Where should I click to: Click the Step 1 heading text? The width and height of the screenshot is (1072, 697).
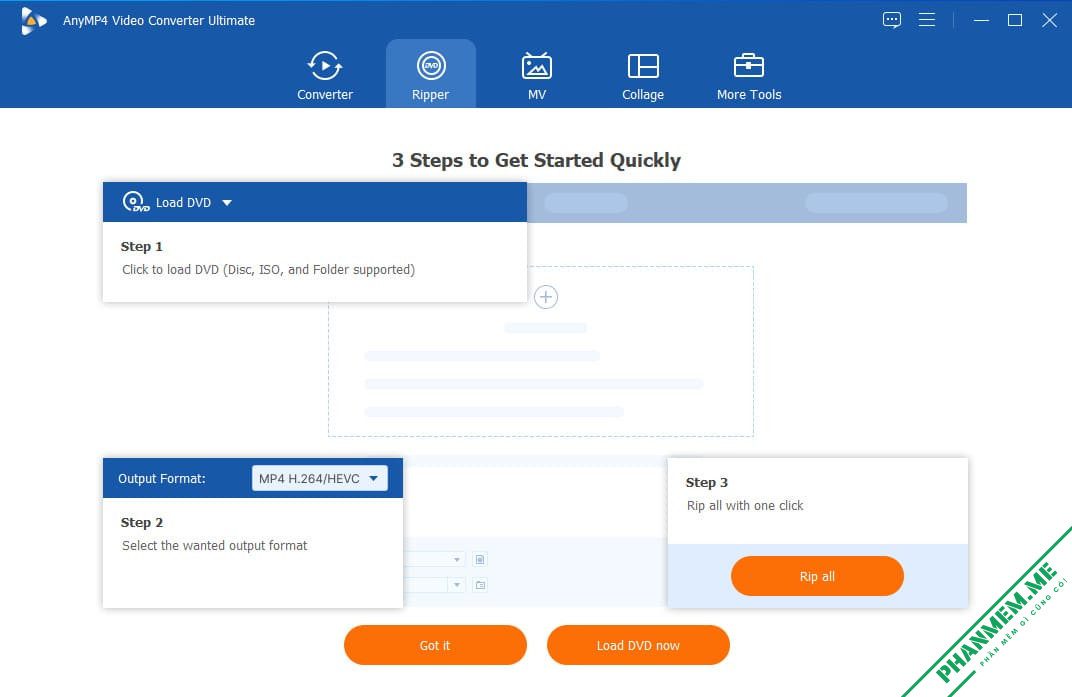click(x=142, y=246)
